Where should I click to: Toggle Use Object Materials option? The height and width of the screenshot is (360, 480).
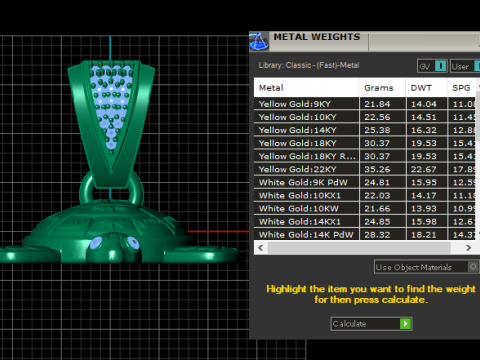(427, 267)
